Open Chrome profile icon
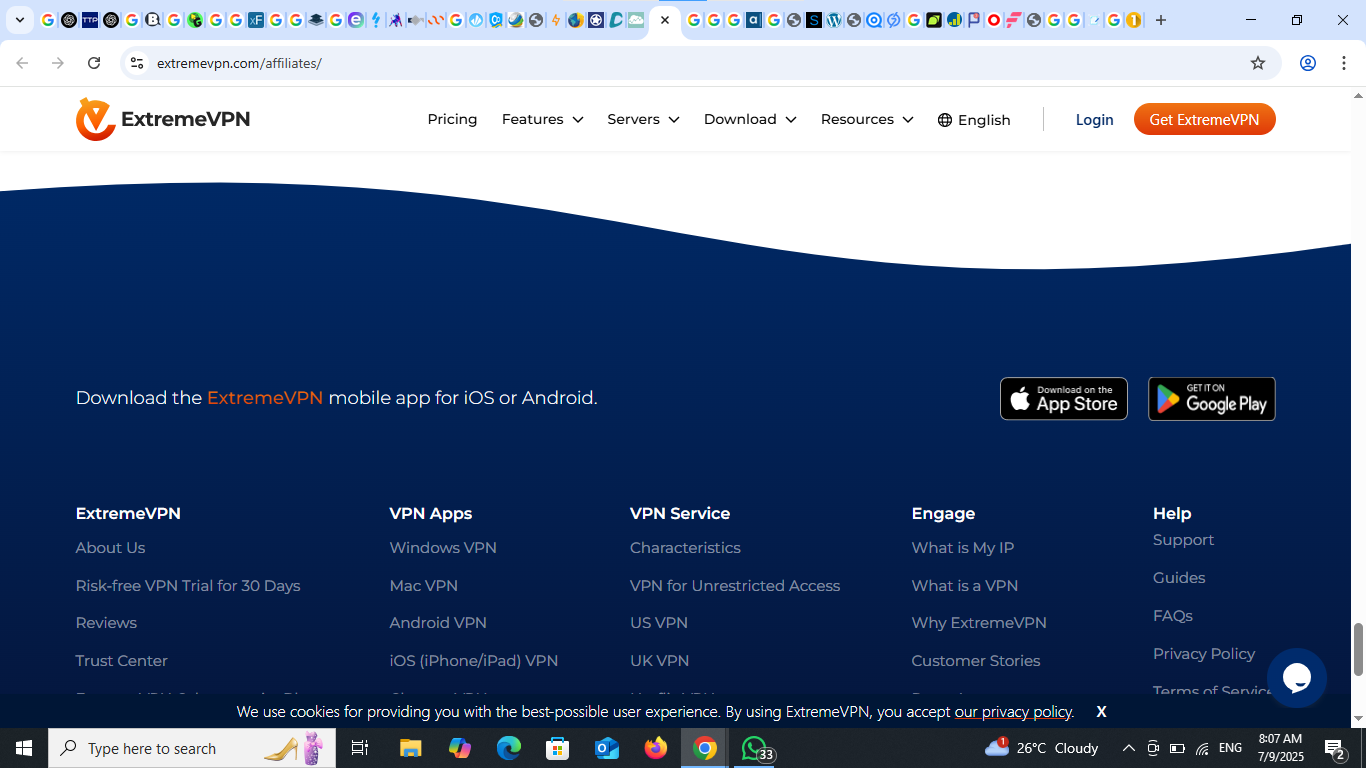Image resolution: width=1366 pixels, height=768 pixels. (1308, 63)
